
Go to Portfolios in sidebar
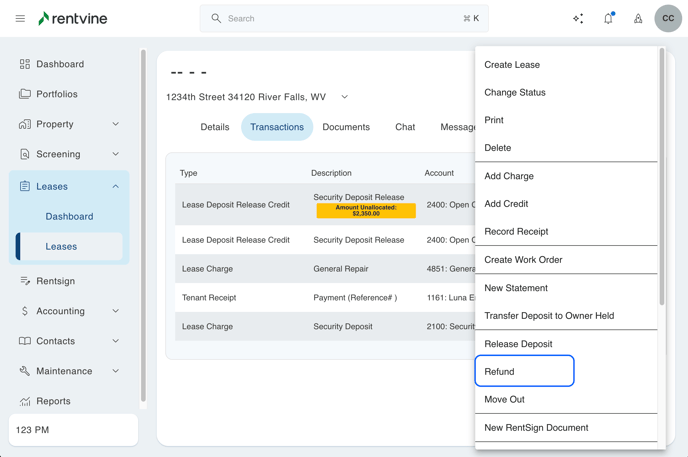(57, 94)
